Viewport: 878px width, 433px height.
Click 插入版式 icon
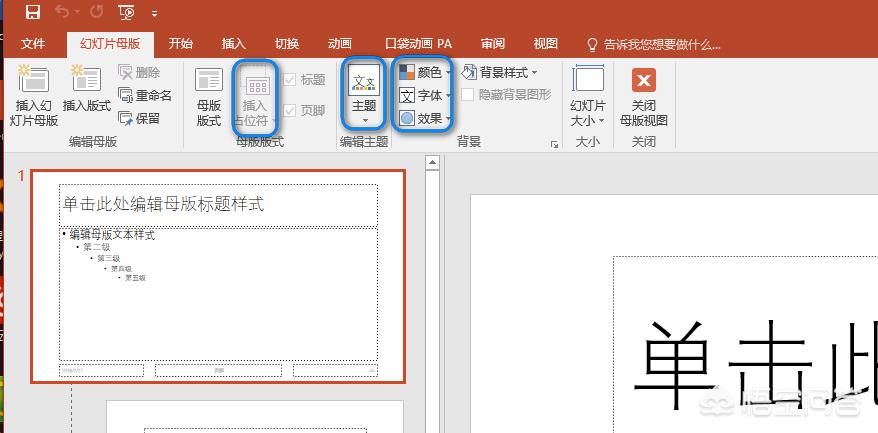[x=86, y=78]
